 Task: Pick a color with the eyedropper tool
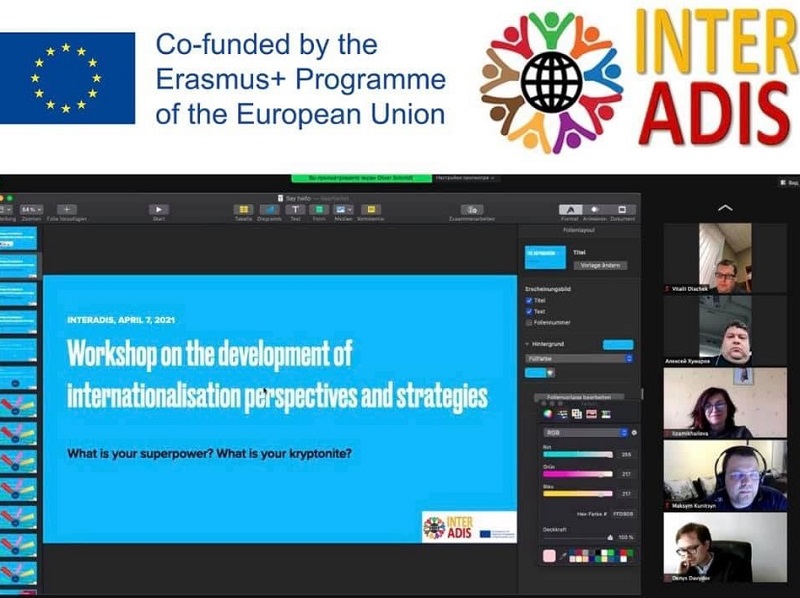562,556
